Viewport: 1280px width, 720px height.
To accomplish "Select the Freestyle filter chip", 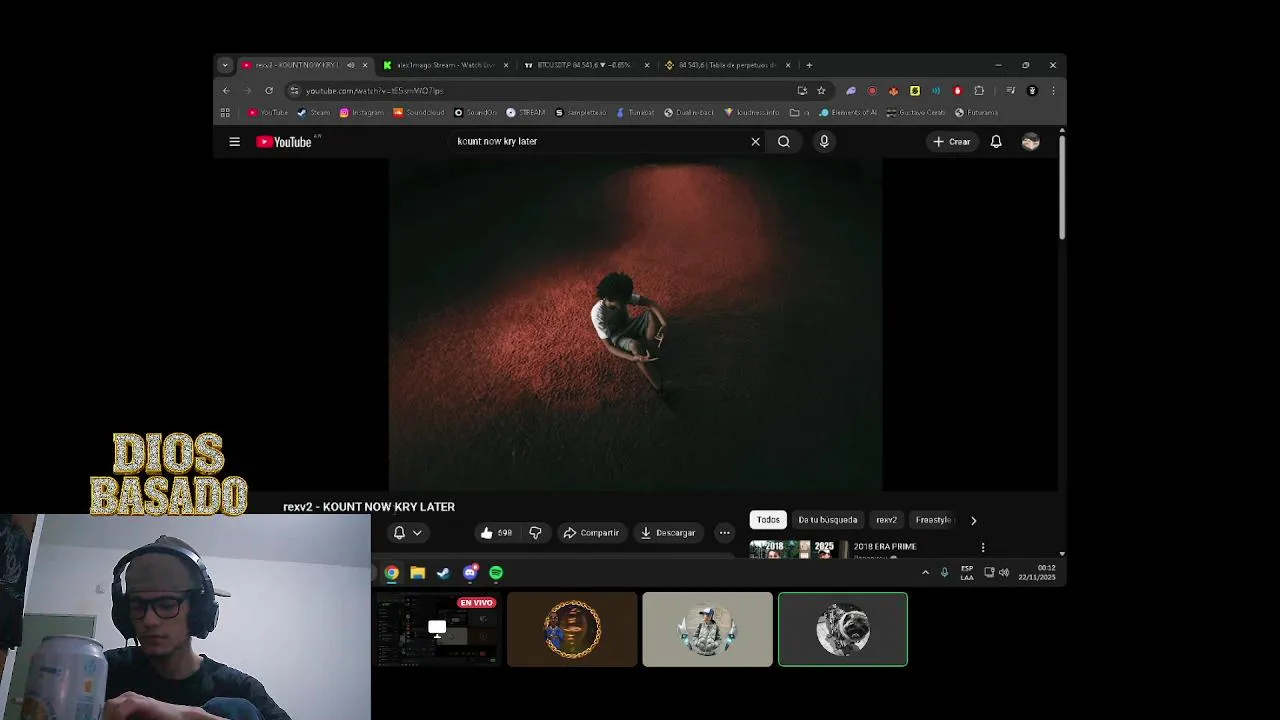I will 933,520.
